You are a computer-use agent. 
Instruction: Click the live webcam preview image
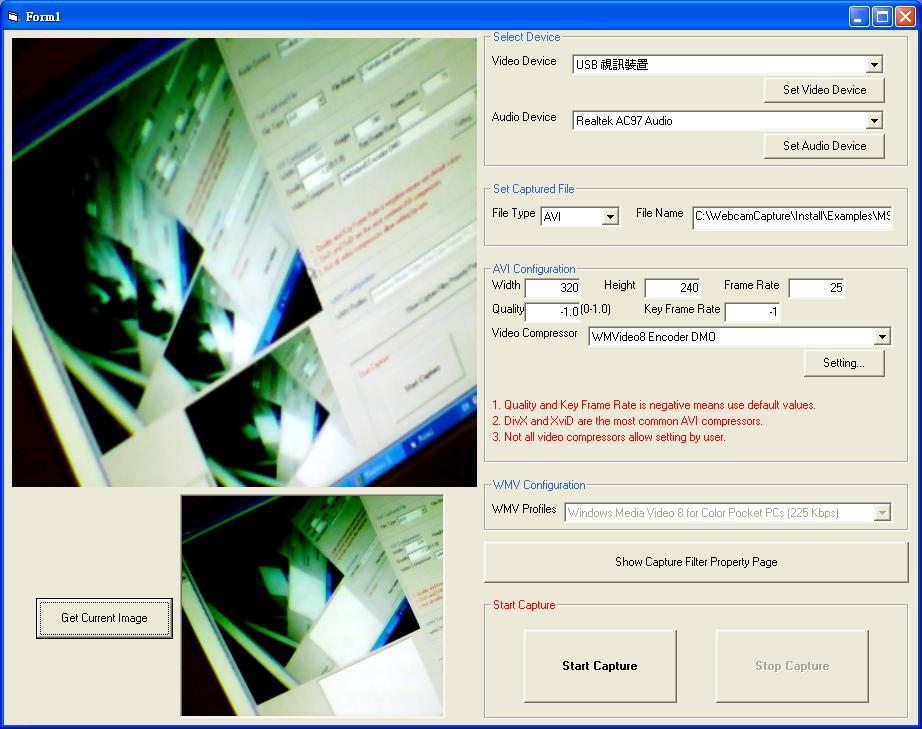pos(244,262)
